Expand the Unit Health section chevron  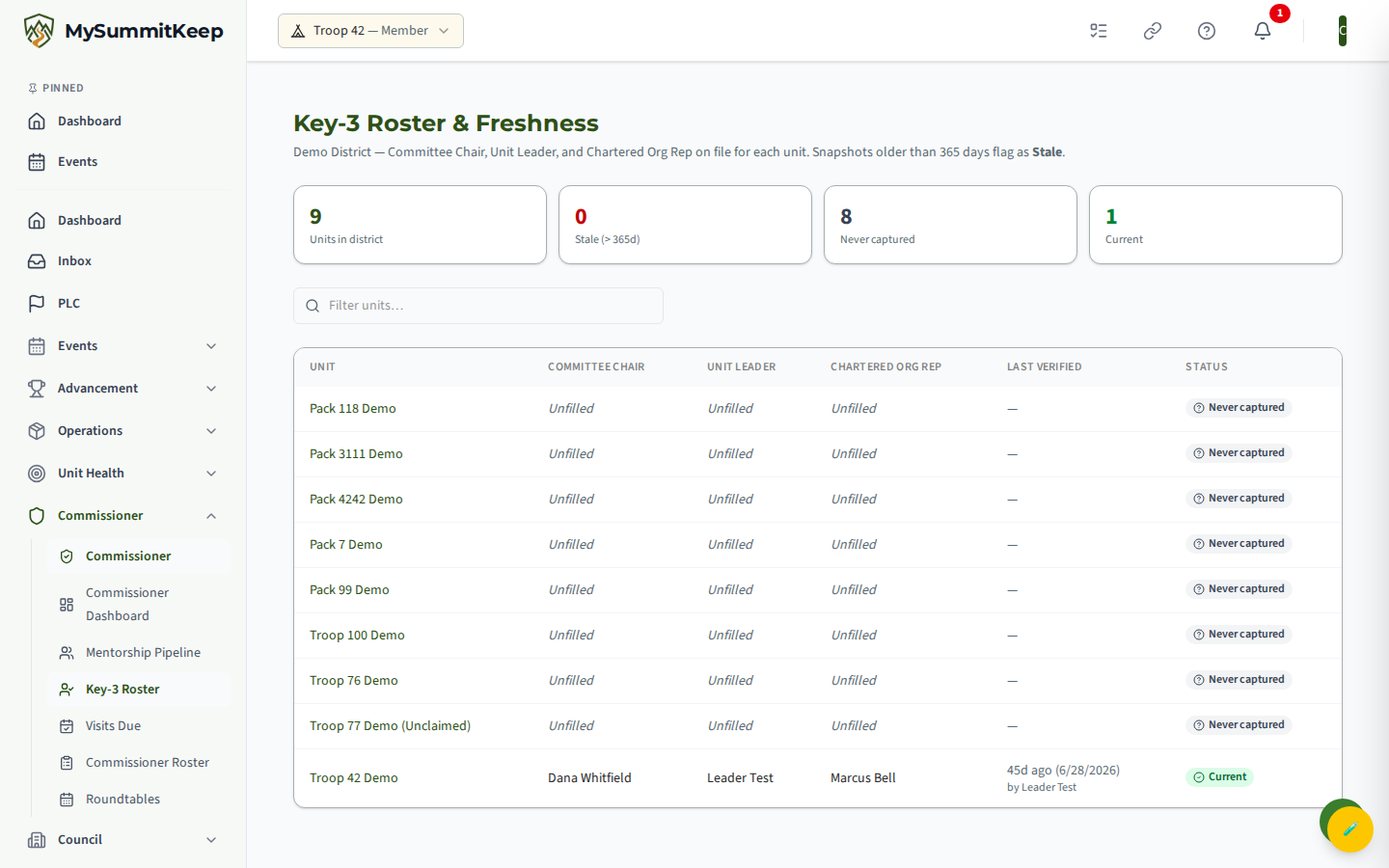[211, 474]
